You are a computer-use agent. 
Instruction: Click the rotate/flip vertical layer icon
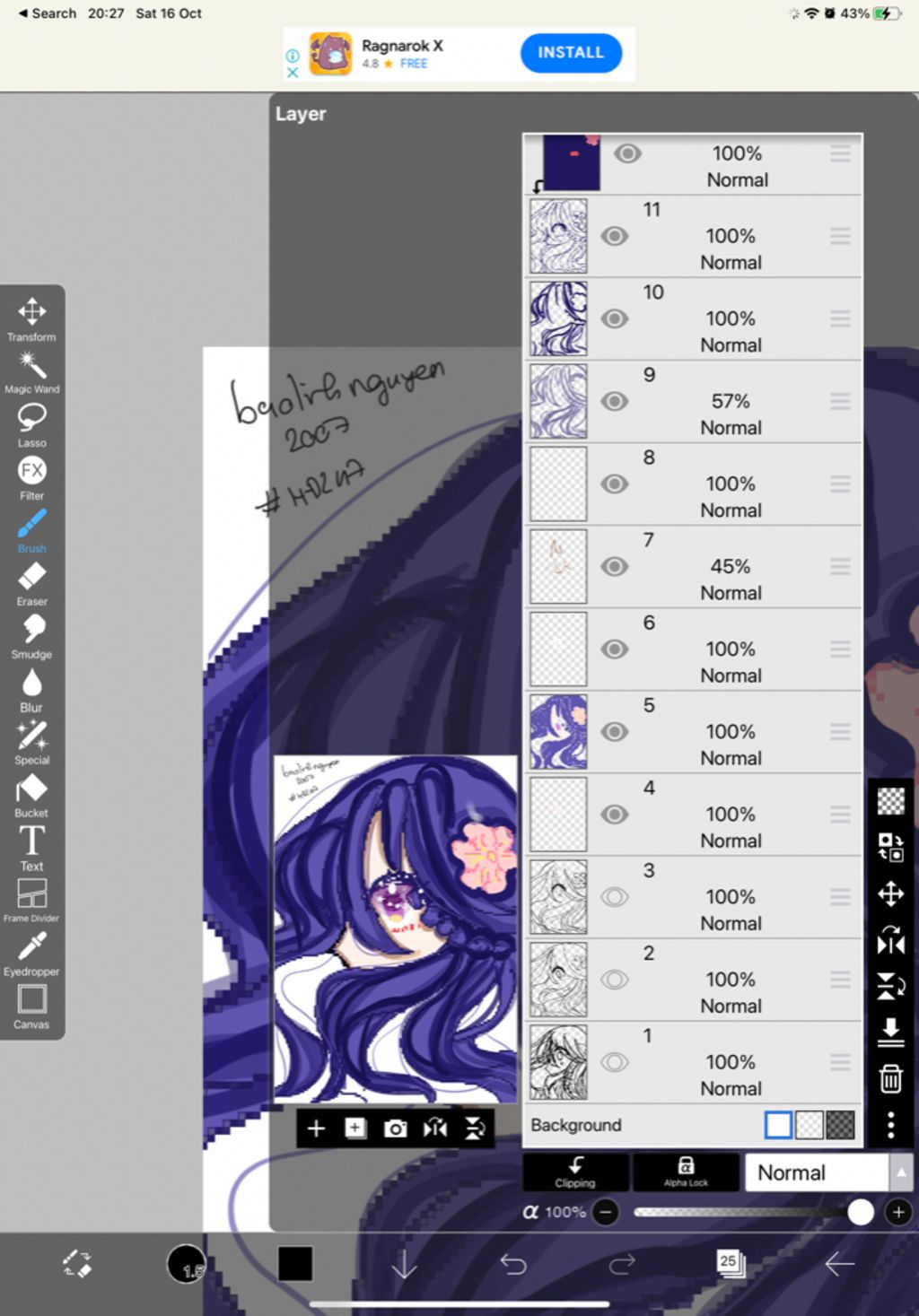(x=890, y=986)
